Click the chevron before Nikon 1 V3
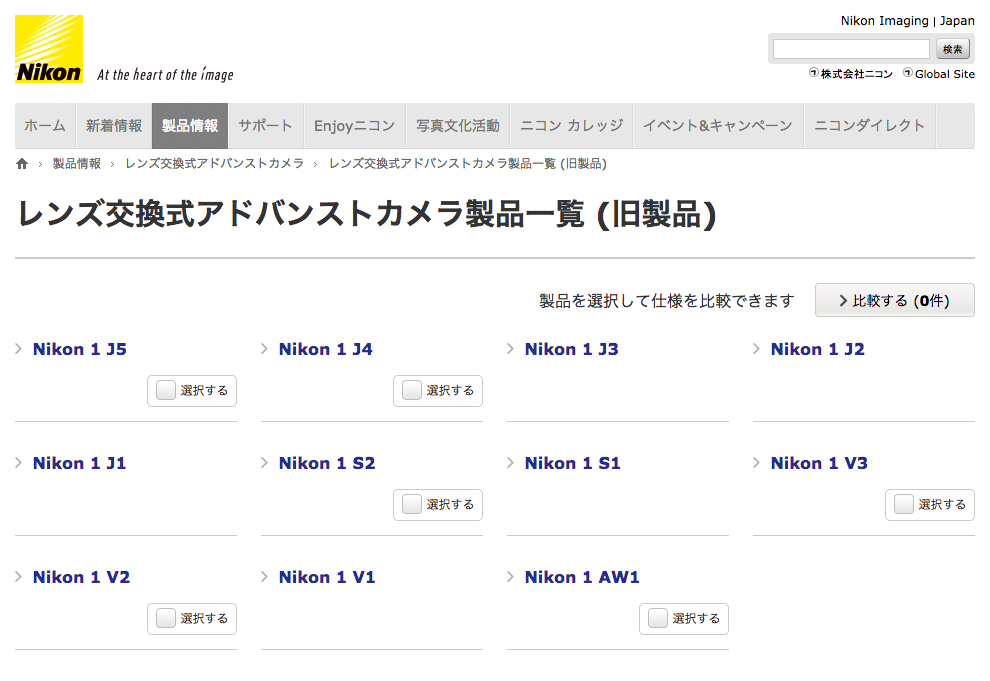 pos(756,463)
